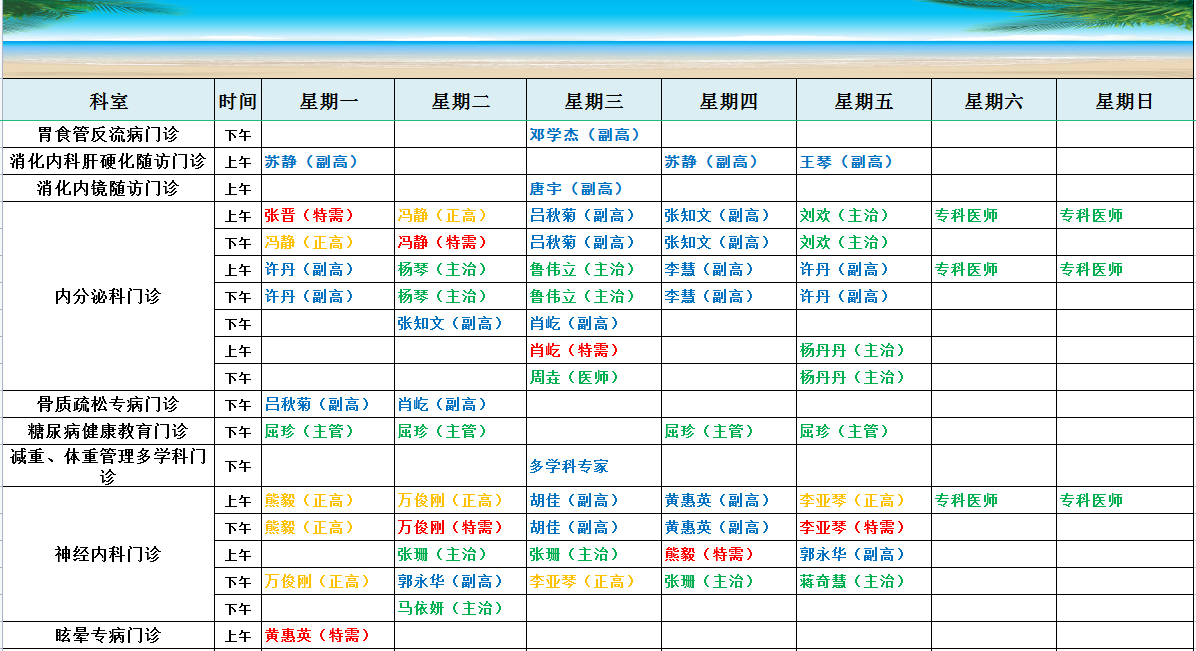Select the 眩晕专病门诊 department cell
Screen dimensions: 1196x651
108,635
